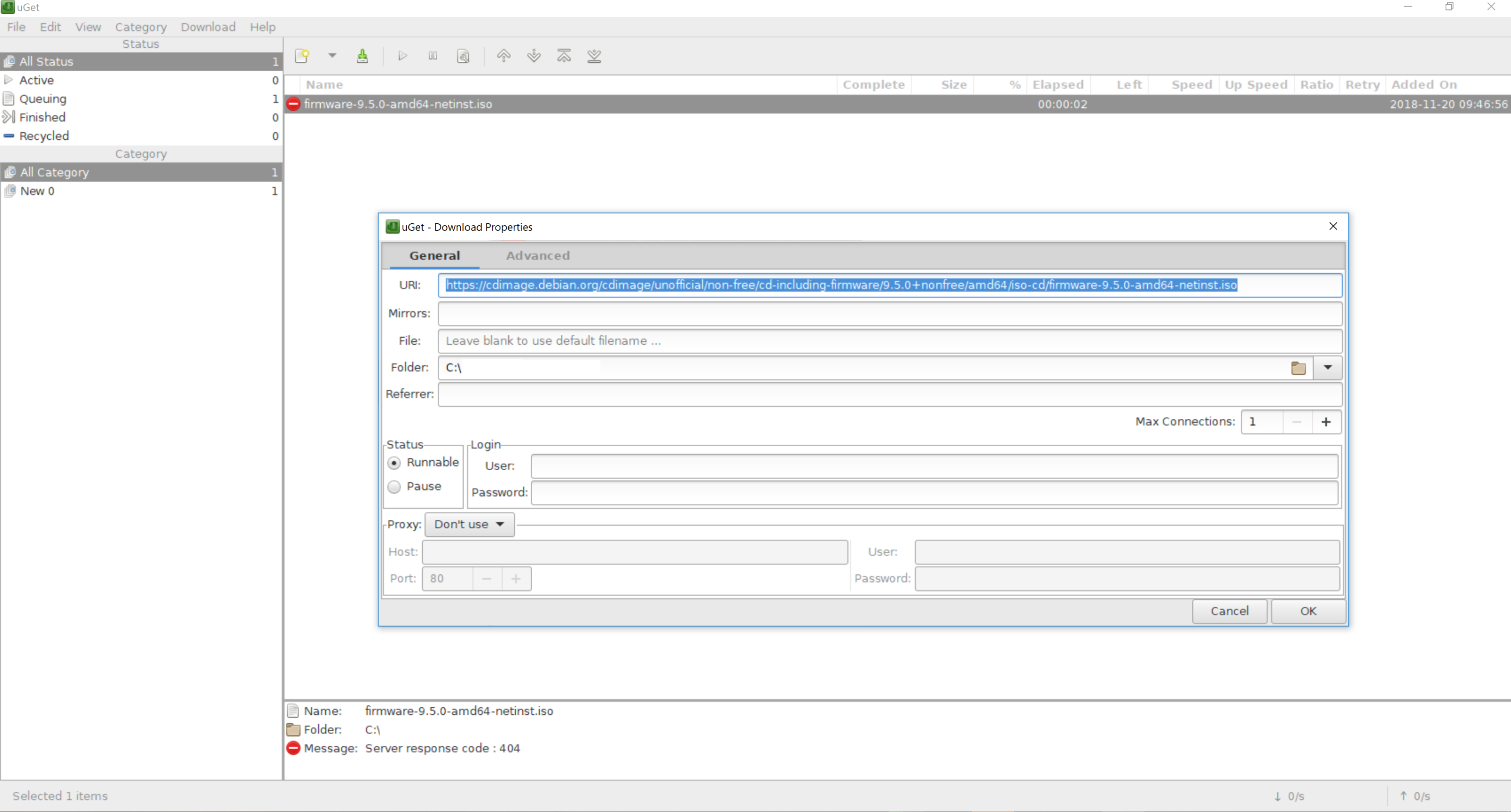The image size is (1511, 812).
Task: Click the Max Connections value field
Action: 1262,422
